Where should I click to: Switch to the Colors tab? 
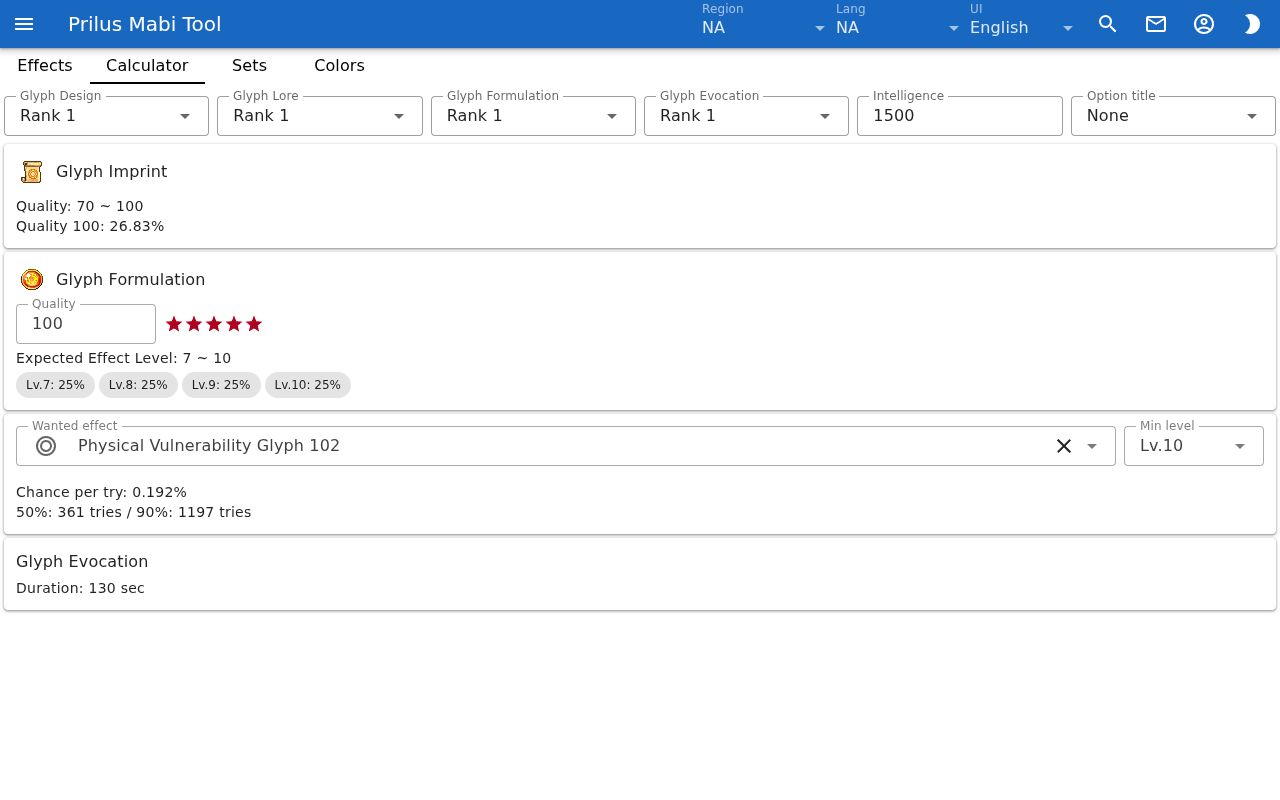click(x=339, y=66)
